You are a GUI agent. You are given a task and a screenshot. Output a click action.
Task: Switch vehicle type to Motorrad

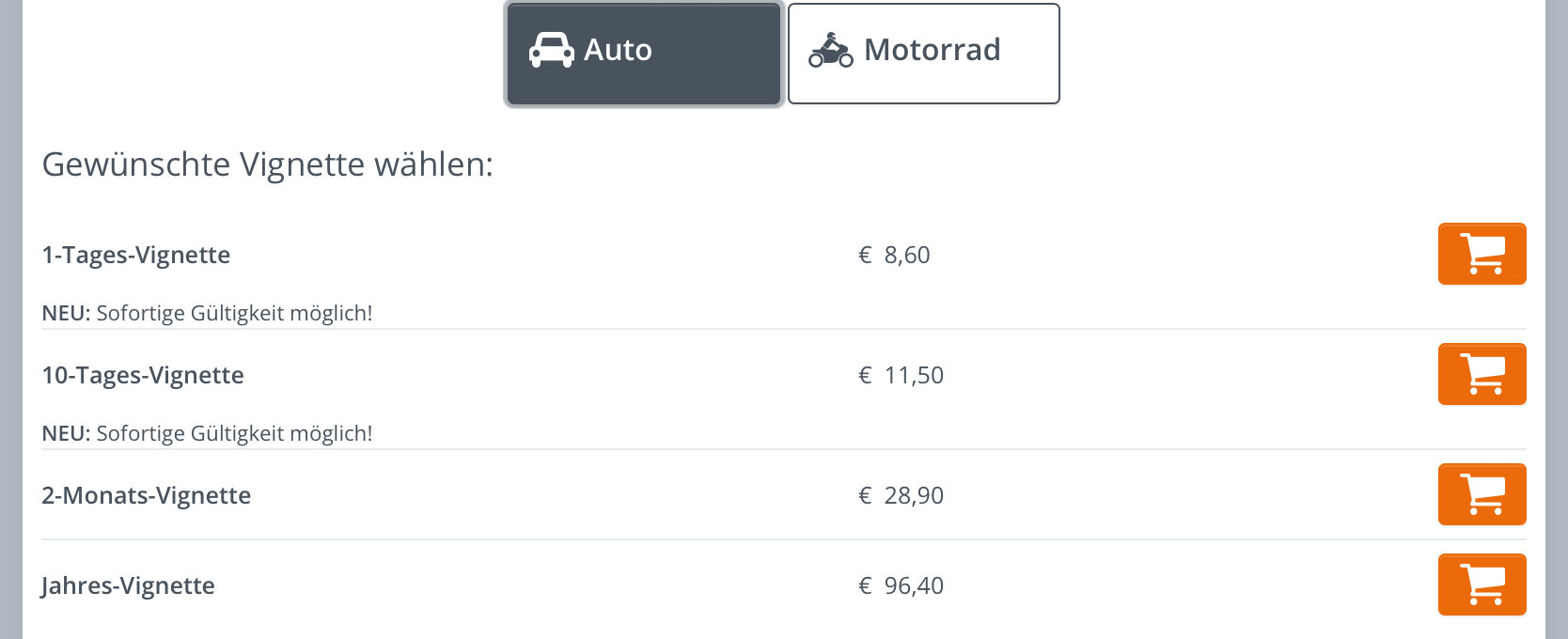tap(923, 54)
